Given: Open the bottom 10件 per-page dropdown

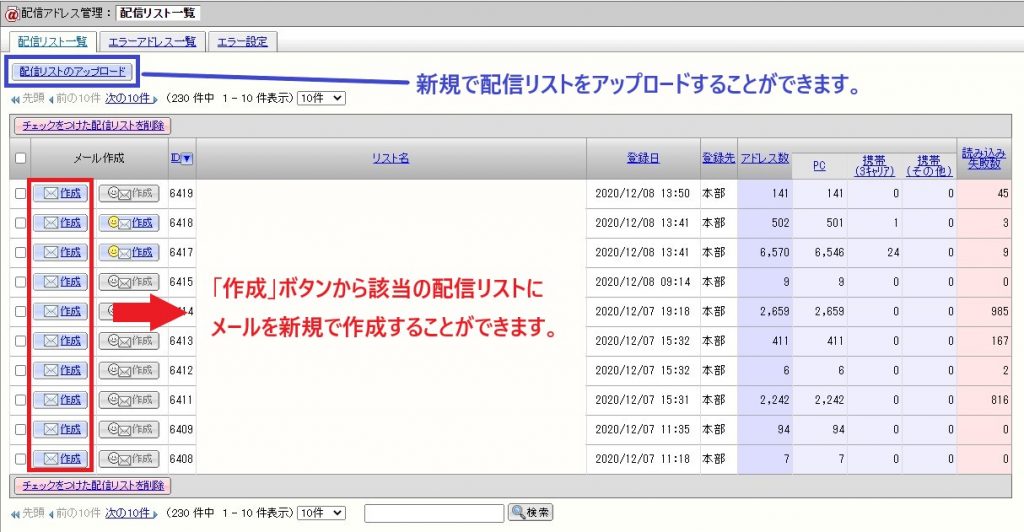Looking at the screenshot, I should pyautogui.click(x=322, y=513).
